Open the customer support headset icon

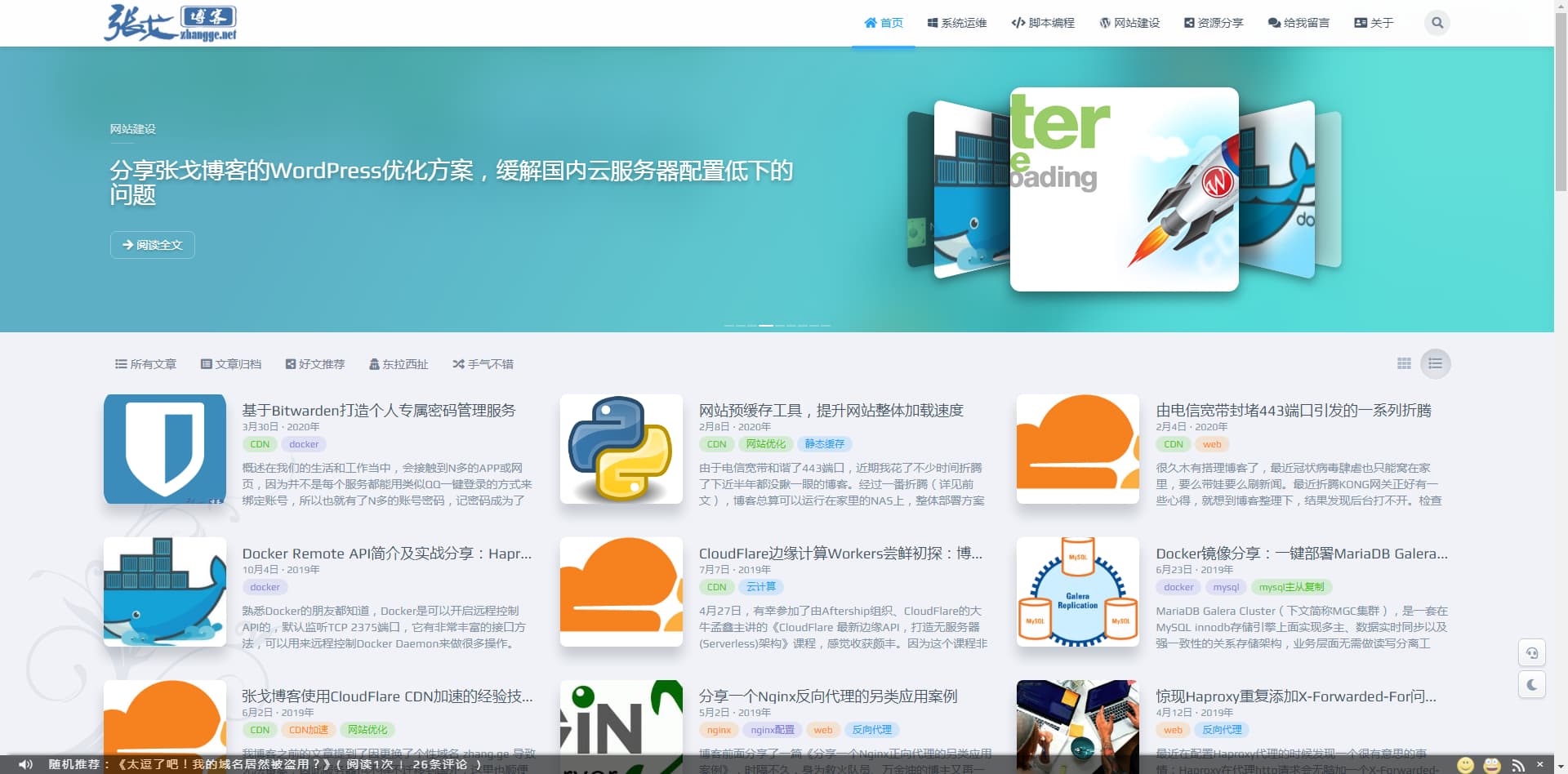pos(1531,653)
